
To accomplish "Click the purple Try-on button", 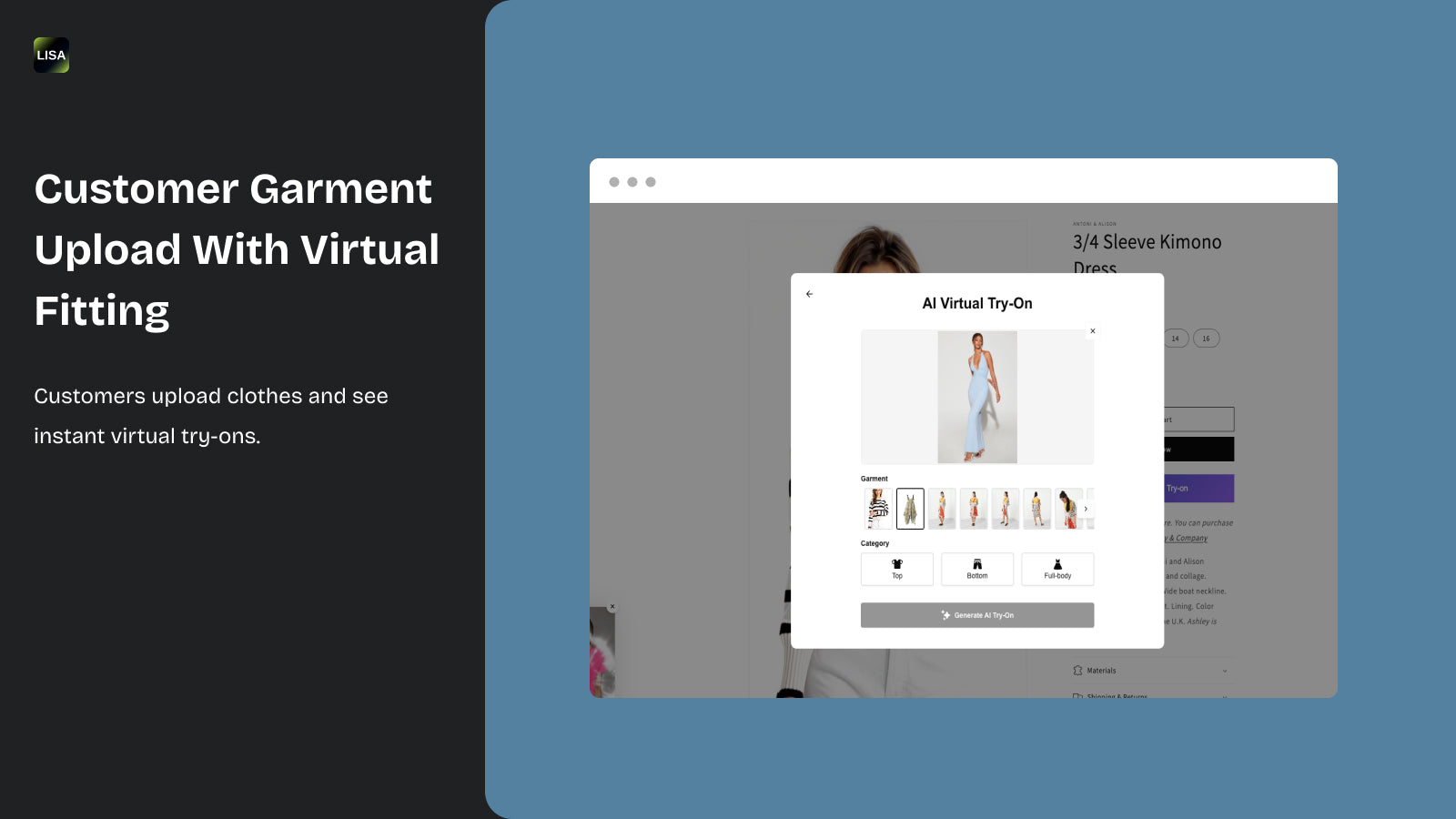I will click(x=1198, y=489).
